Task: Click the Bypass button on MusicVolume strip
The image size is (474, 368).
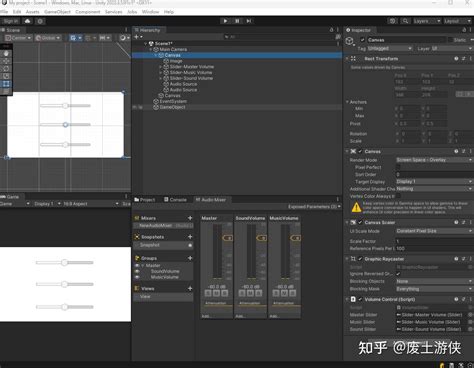Action: [x=293, y=293]
